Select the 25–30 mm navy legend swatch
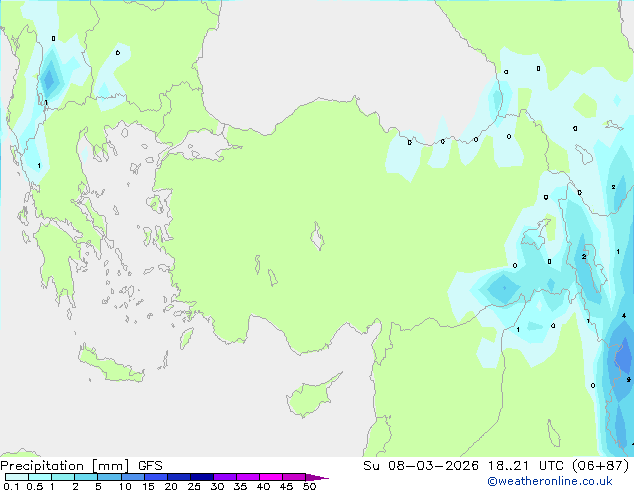 coord(202,477)
